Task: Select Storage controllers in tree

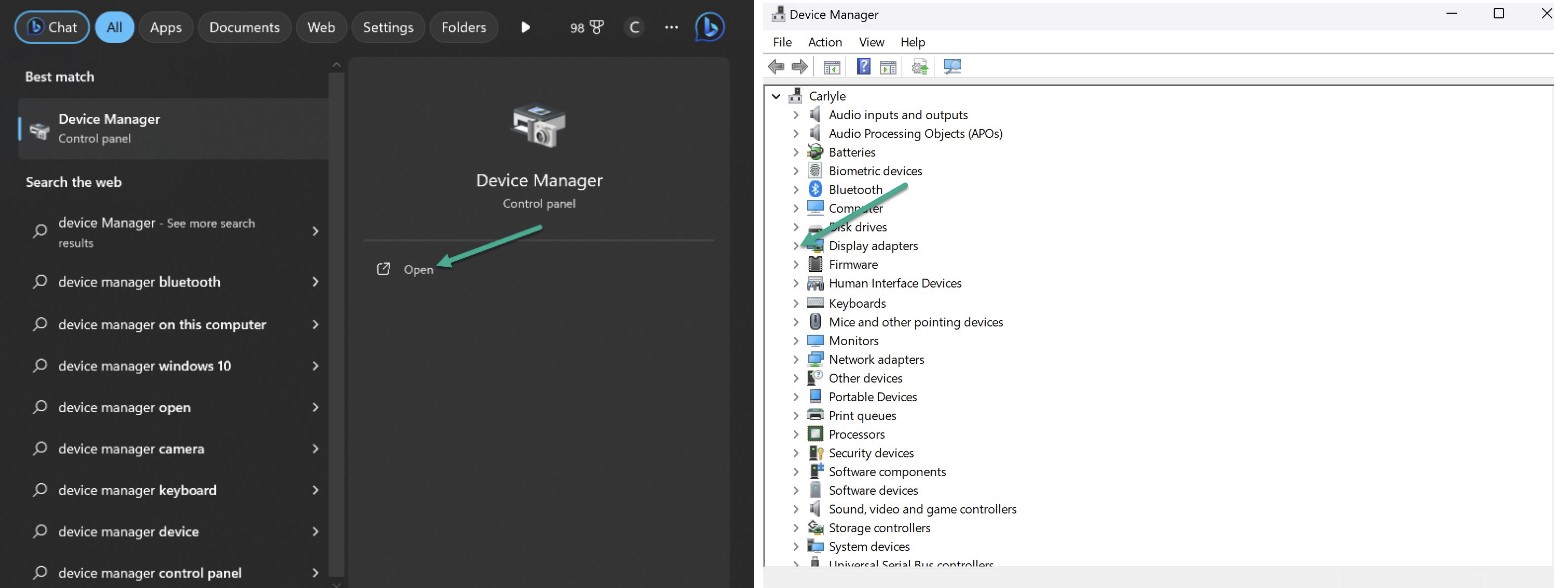Action: coord(879,528)
